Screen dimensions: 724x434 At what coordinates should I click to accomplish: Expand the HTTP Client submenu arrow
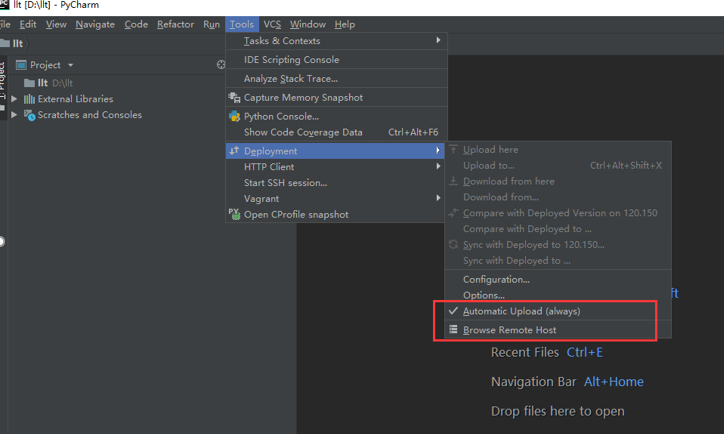pos(438,166)
